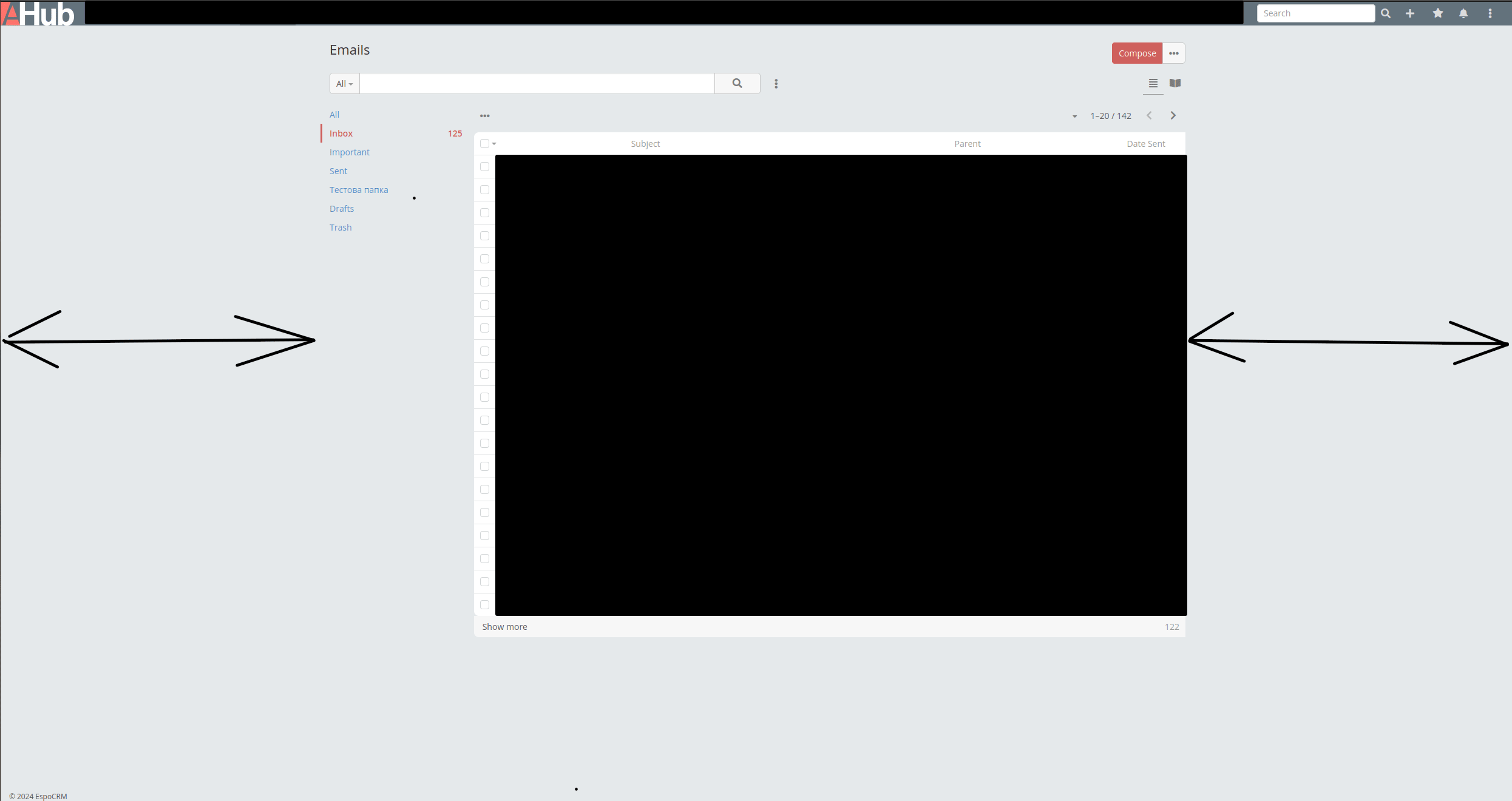Viewport: 1512px width, 801px height.
Task: Click the email search text field
Action: click(x=537, y=84)
